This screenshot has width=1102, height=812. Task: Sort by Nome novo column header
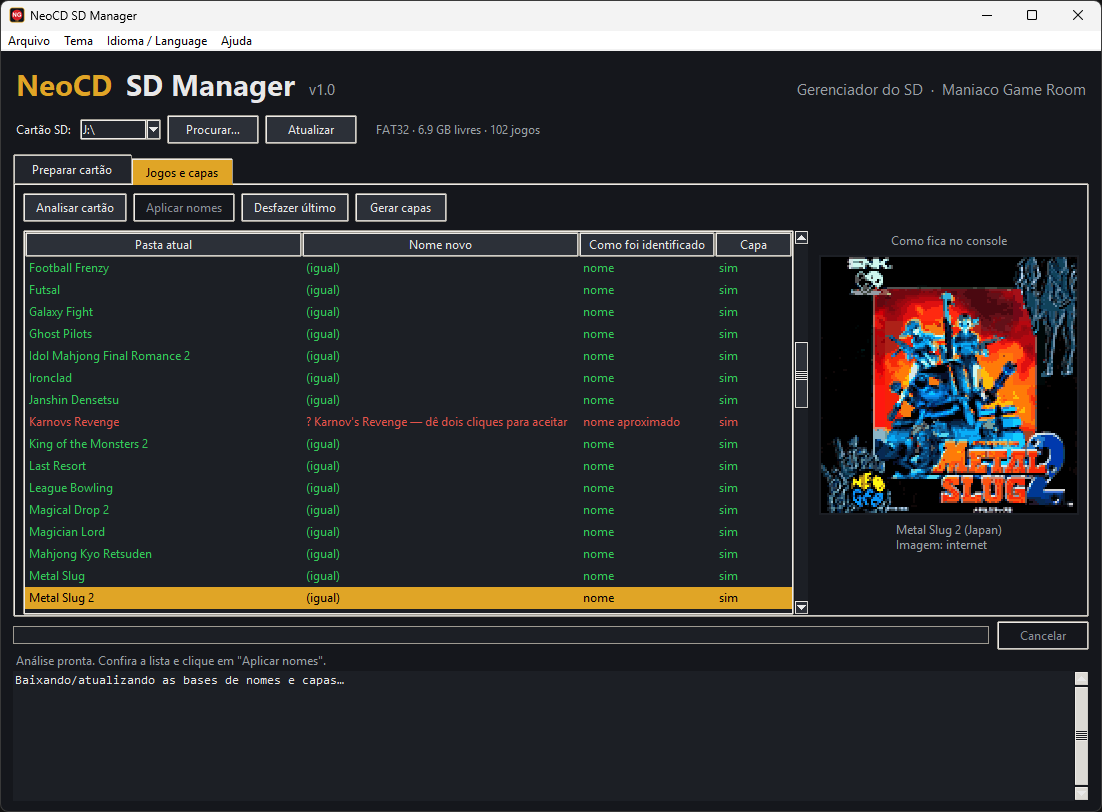click(x=441, y=245)
